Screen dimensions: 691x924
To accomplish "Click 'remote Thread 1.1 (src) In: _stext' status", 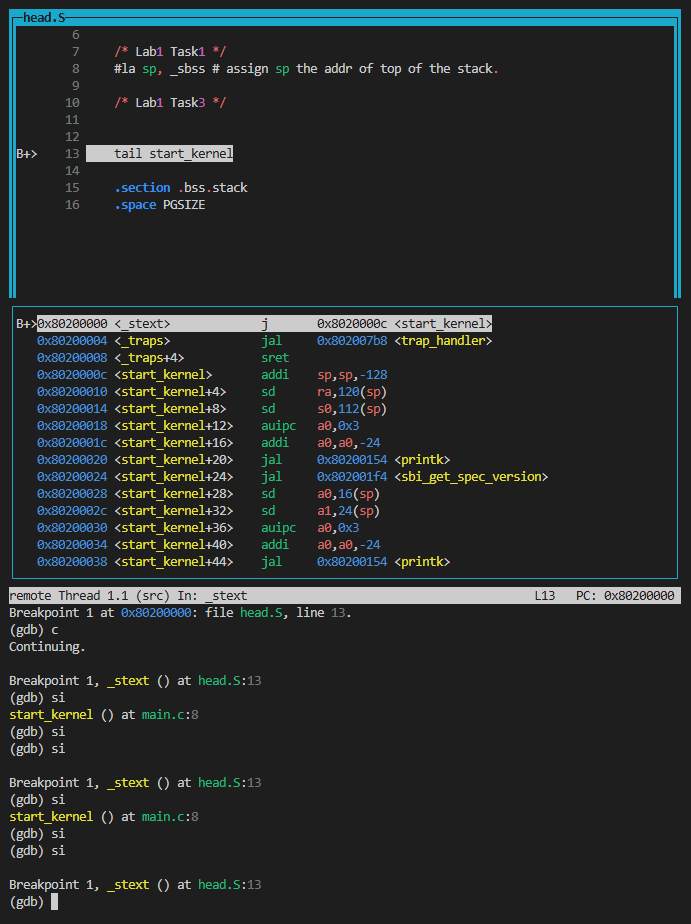I will tap(128, 596).
